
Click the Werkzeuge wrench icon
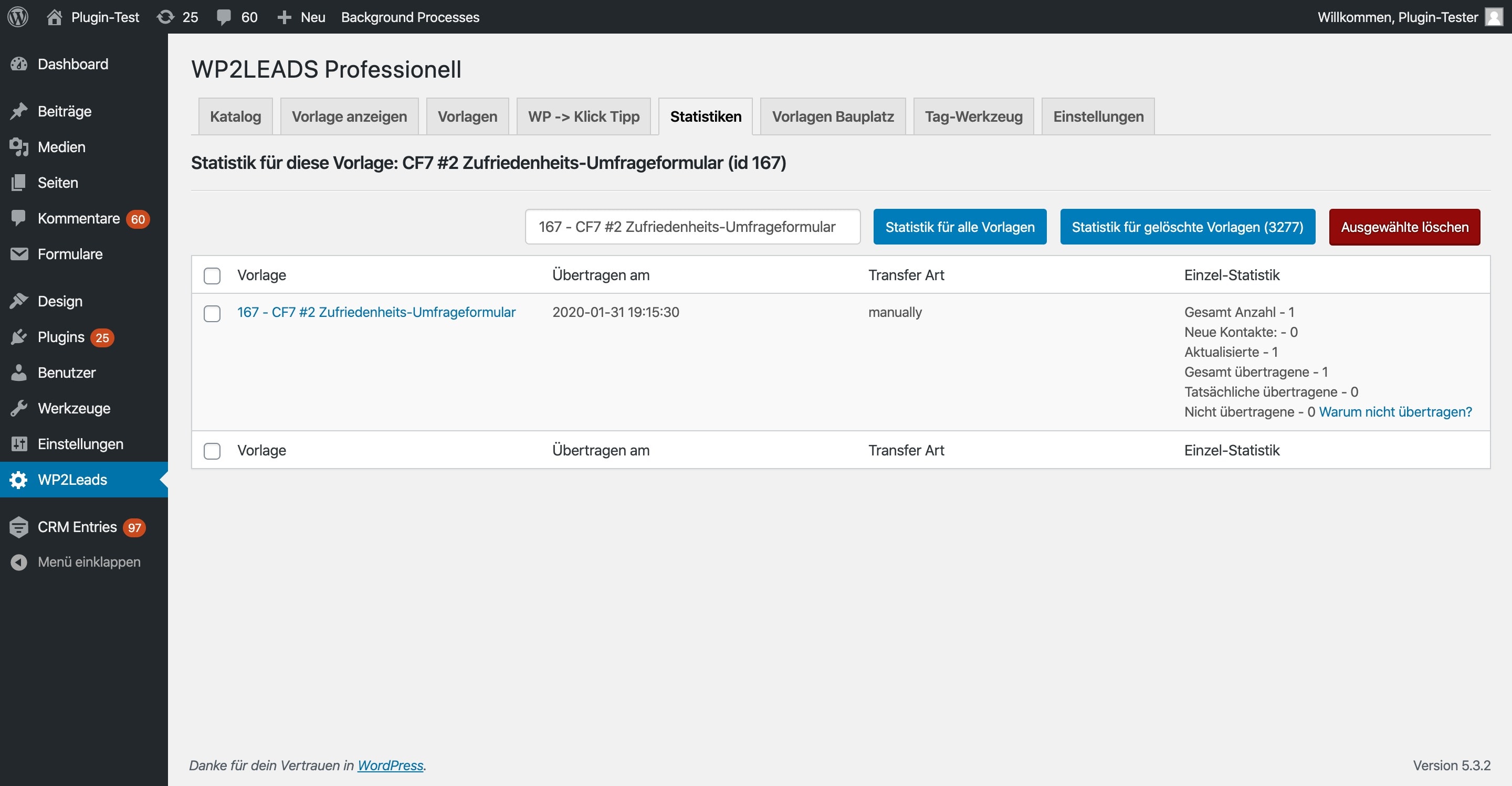click(x=19, y=408)
